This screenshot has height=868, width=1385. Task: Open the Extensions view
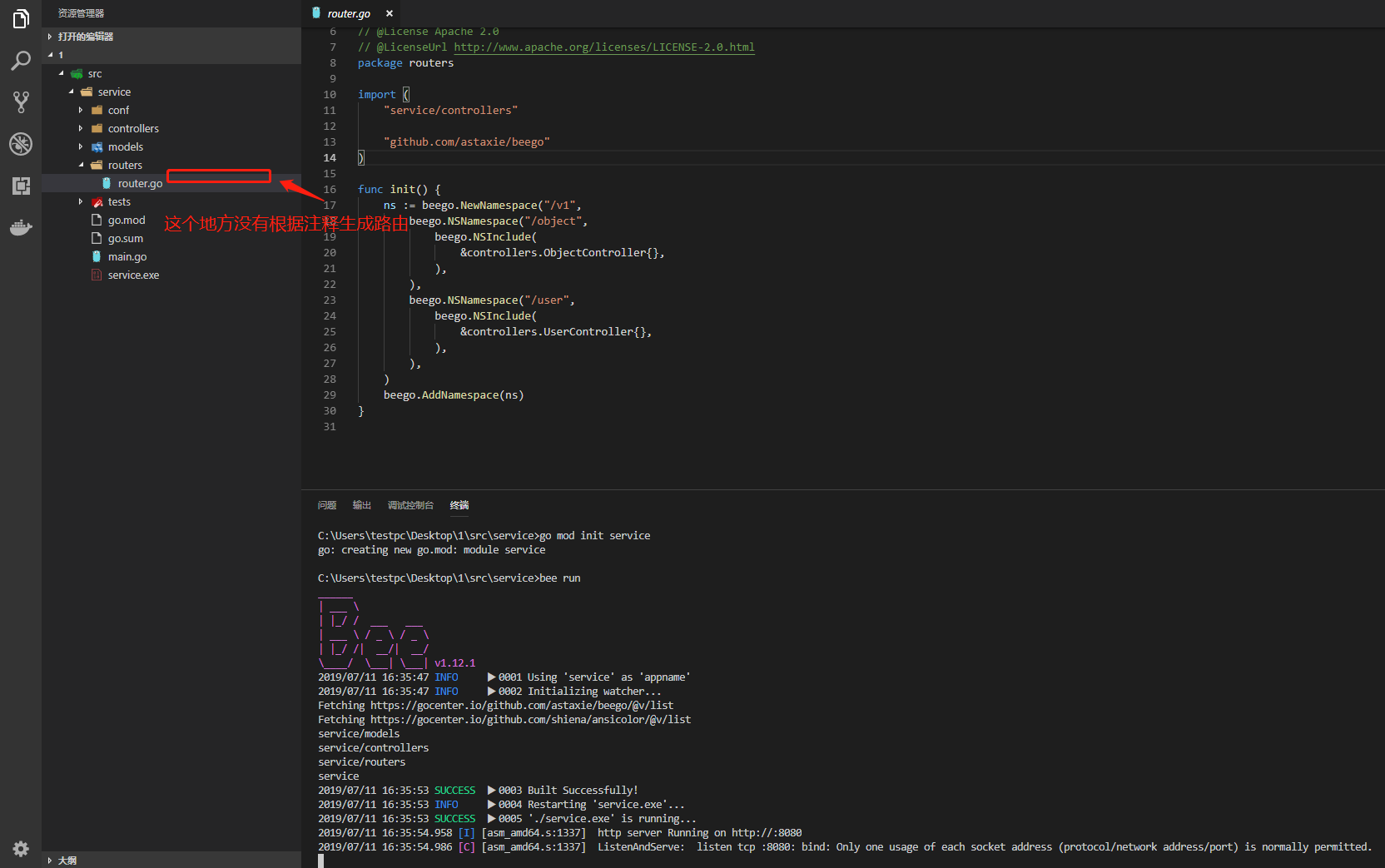coord(20,185)
